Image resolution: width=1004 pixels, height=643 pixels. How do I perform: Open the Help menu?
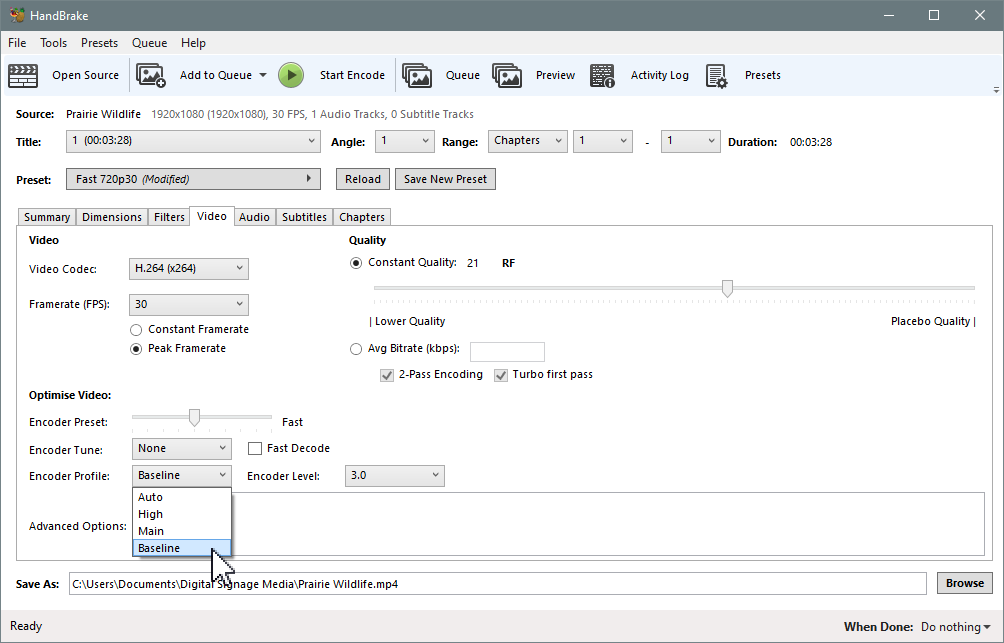[x=193, y=43]
